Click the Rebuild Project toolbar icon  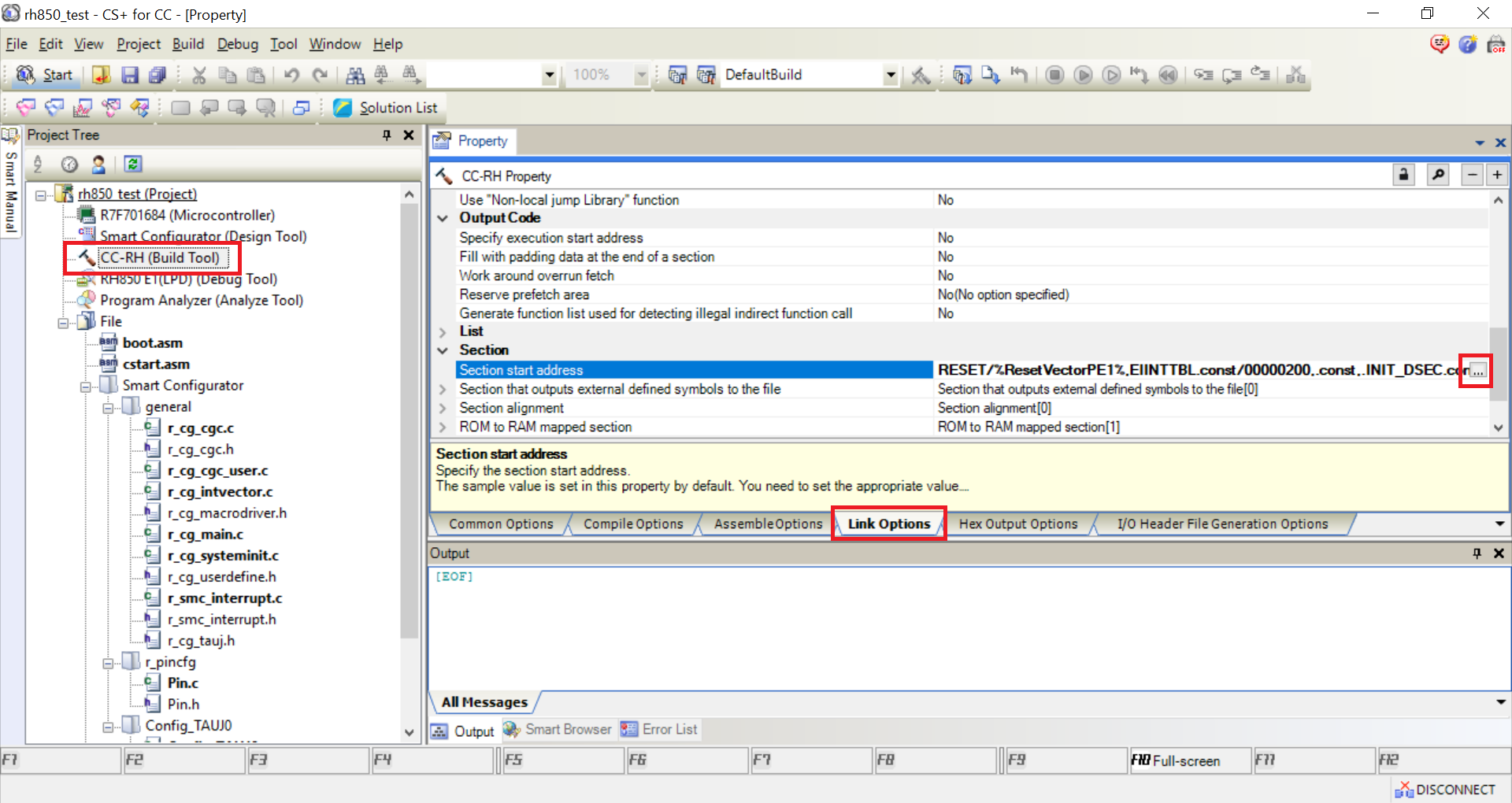point(706,75)
